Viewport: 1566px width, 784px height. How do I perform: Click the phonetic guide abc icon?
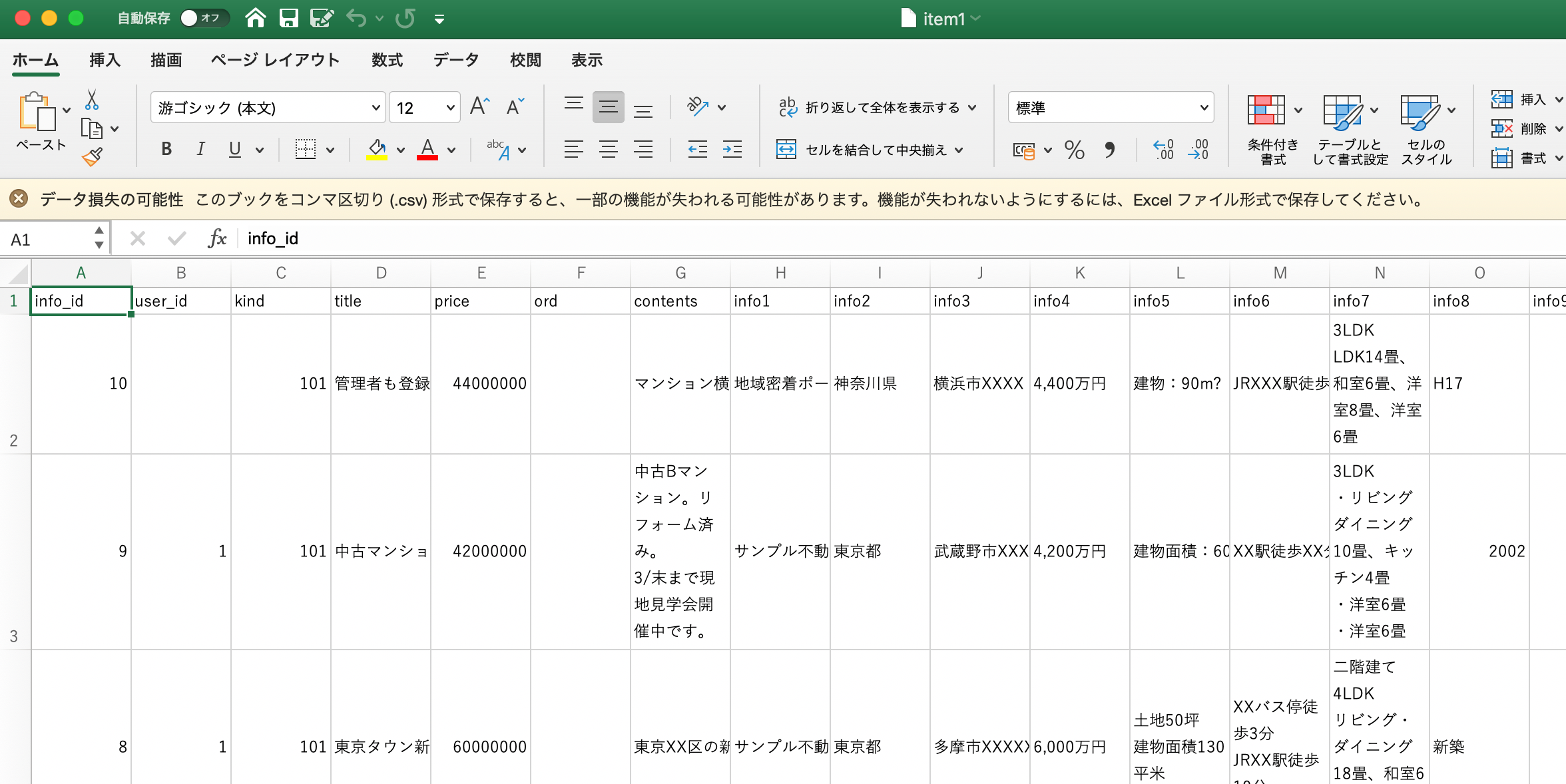coord(499,149)
